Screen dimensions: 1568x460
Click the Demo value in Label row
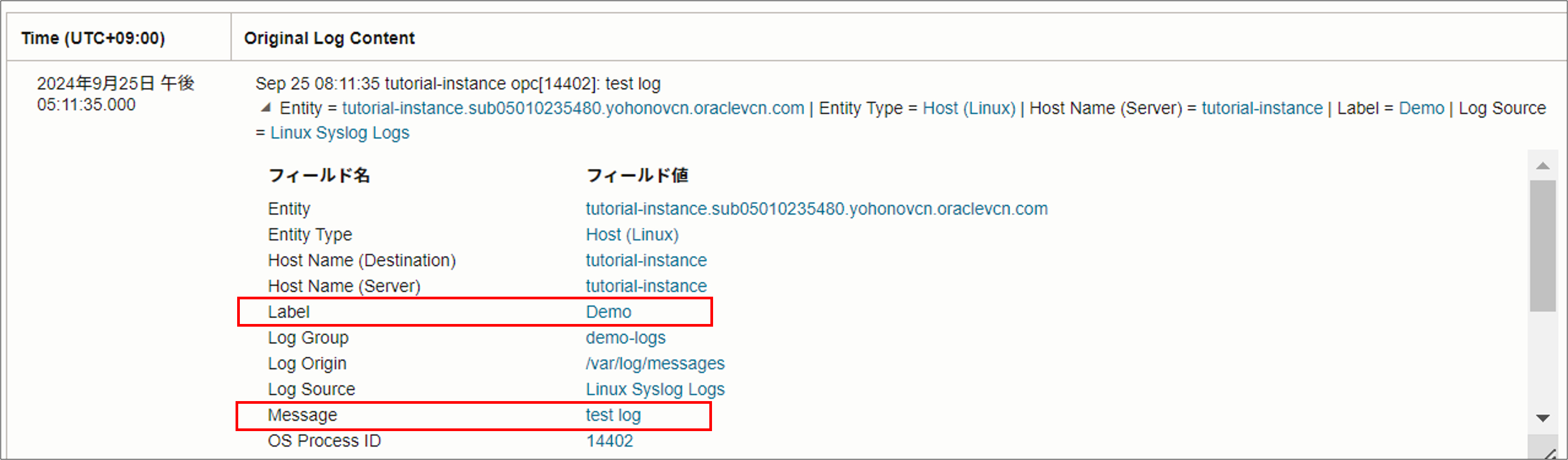pyautogui.click(x=608, y=312)
